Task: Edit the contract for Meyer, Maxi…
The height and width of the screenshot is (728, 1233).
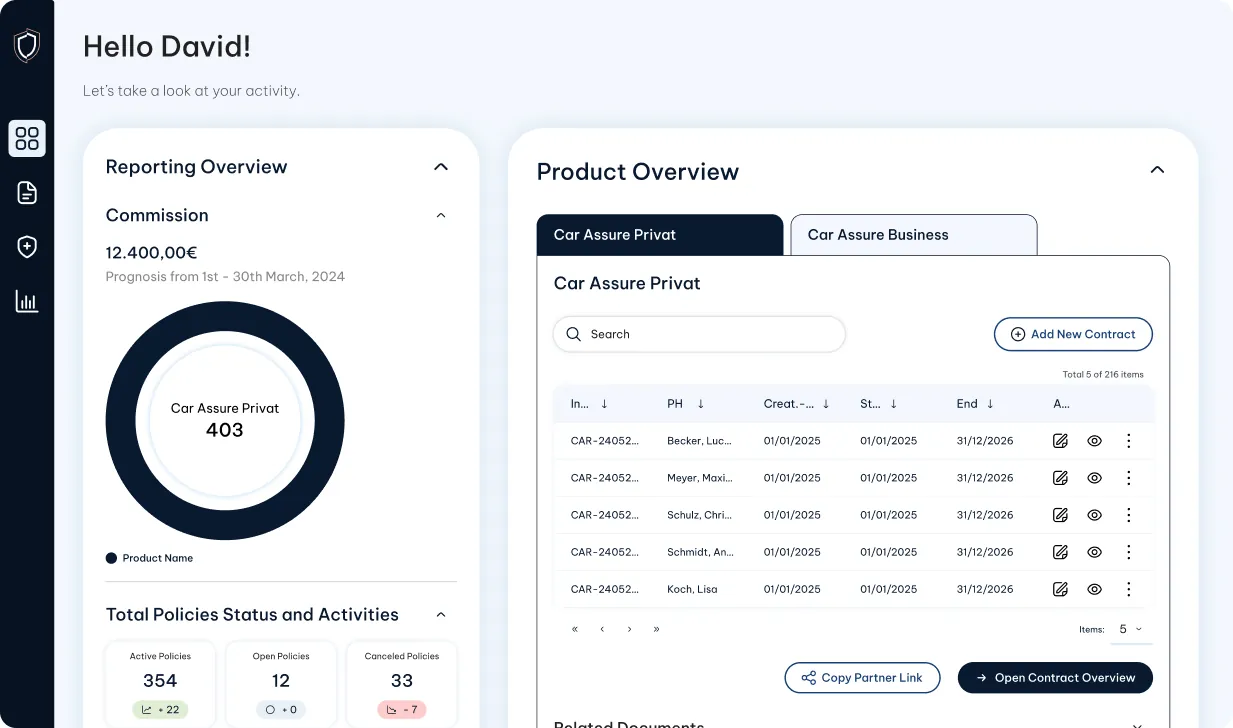Action: point(1060,478)
